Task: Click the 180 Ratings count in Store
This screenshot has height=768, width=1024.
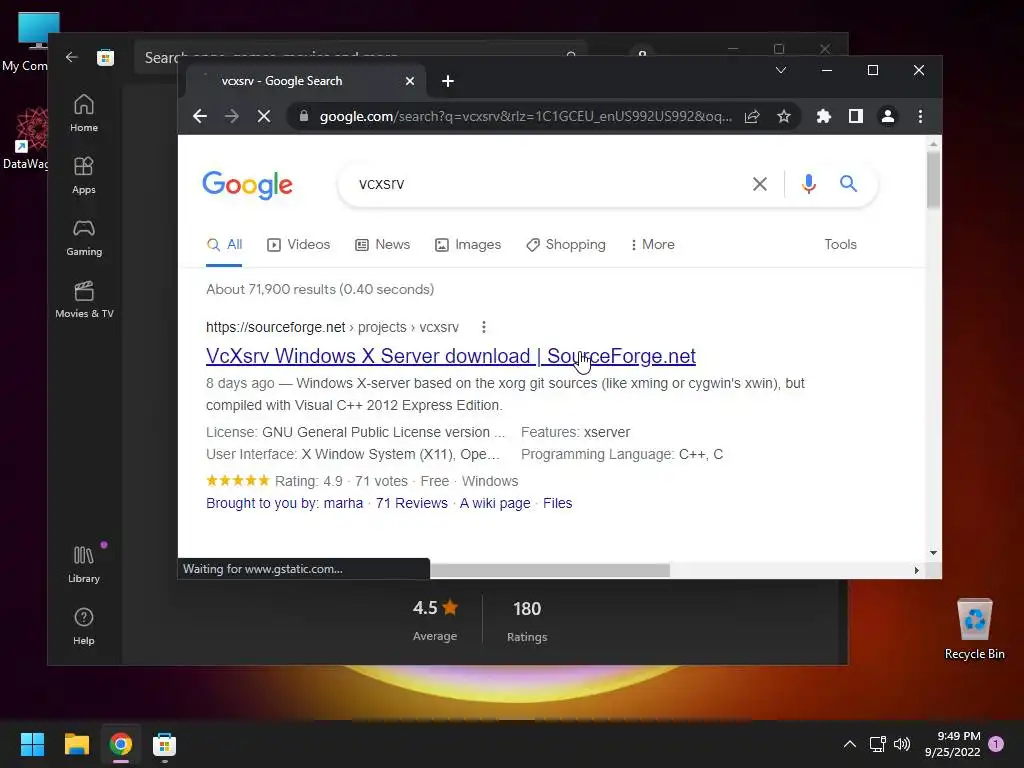Action: [527, 620]
